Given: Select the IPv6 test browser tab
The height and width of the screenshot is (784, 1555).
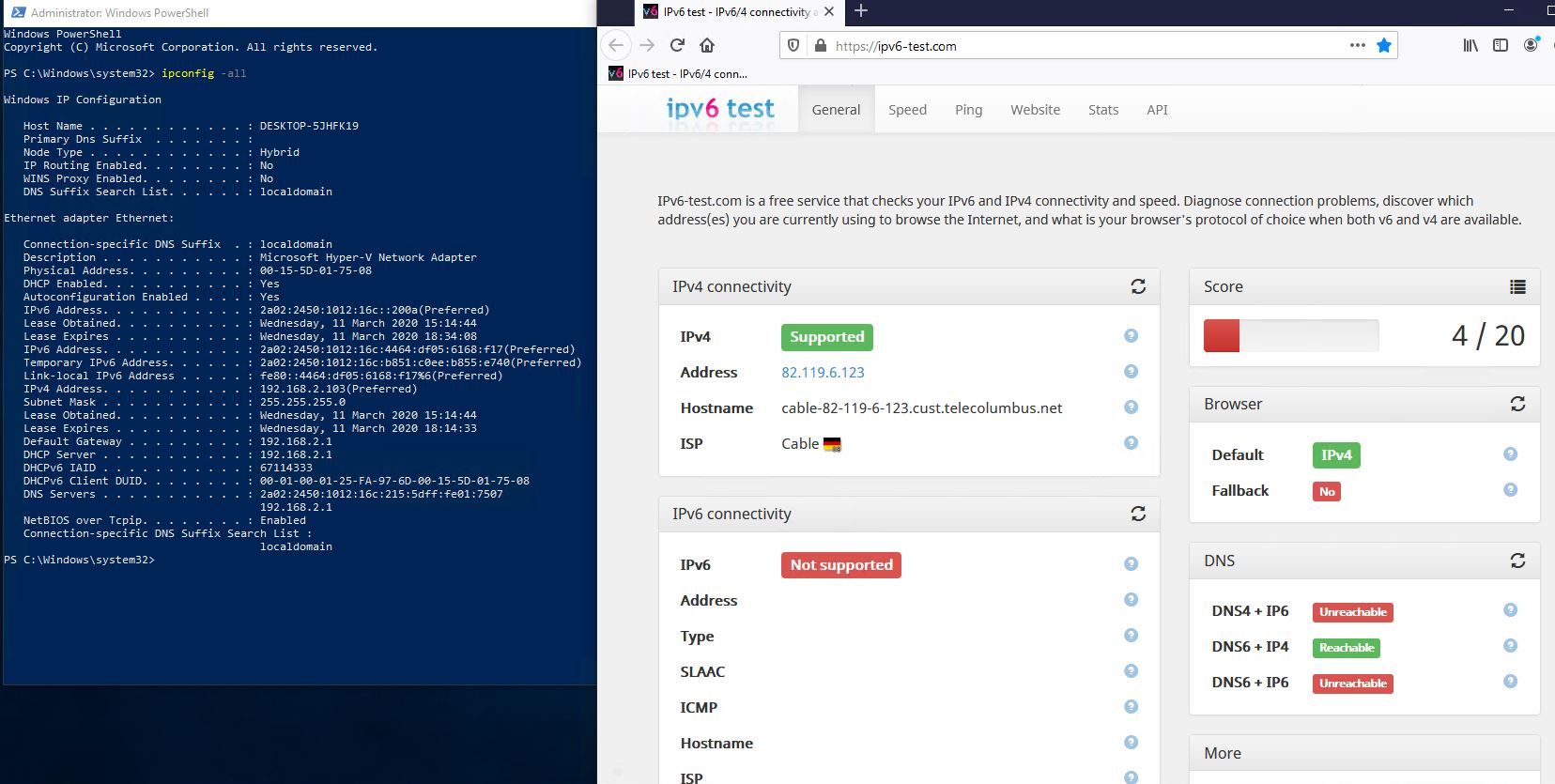Looking at the screenshot, I should pyautogui.click(x=740, y=12).
